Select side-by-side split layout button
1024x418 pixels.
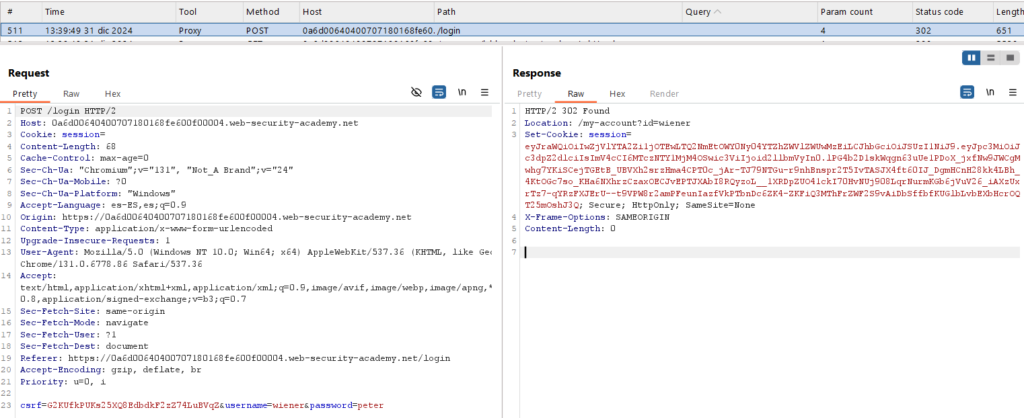coord(972,57)
